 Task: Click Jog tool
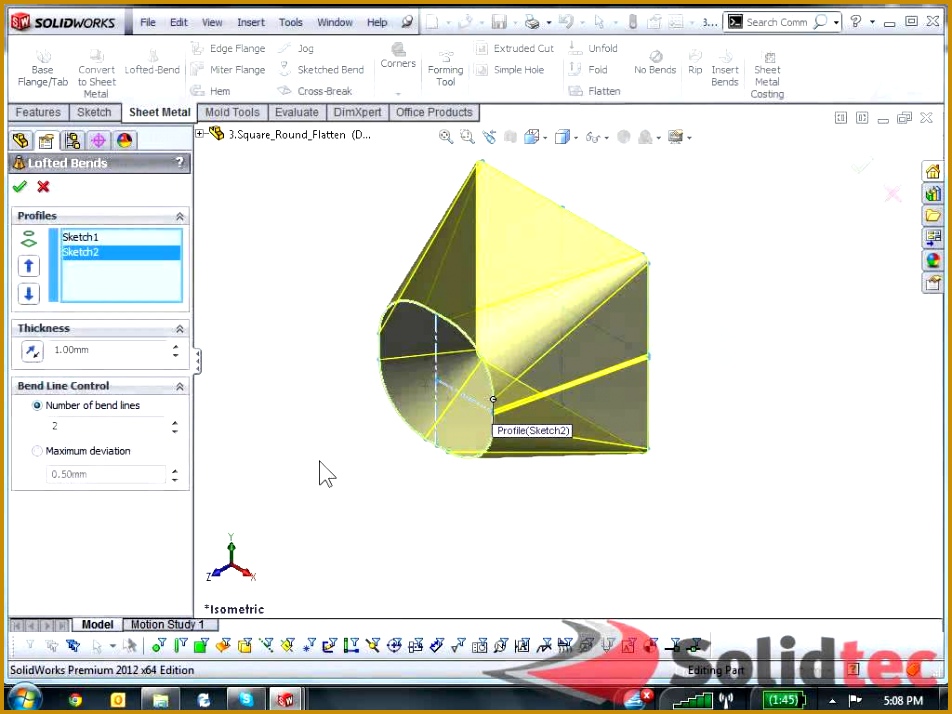coord(297,48)
